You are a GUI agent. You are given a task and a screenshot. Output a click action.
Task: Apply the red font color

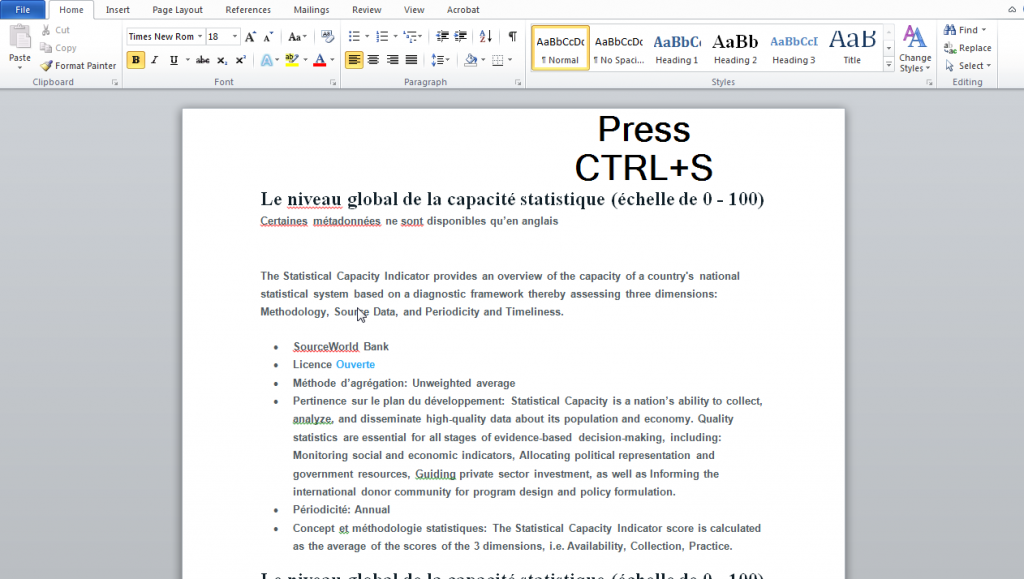tap(319, 60)
